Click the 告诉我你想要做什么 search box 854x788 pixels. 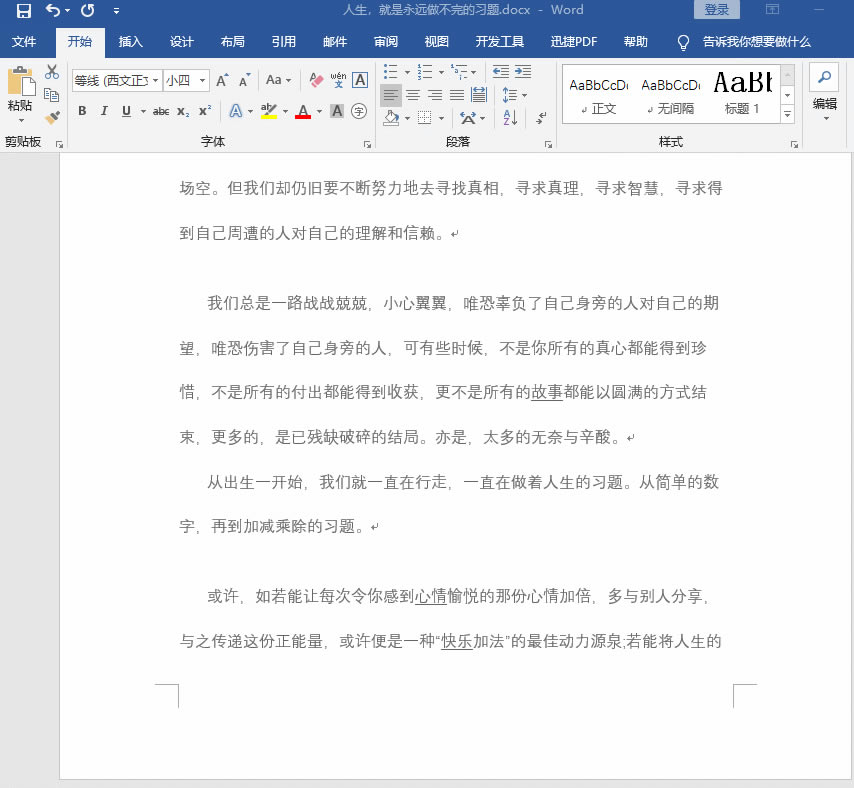click(x=756, y=42)
